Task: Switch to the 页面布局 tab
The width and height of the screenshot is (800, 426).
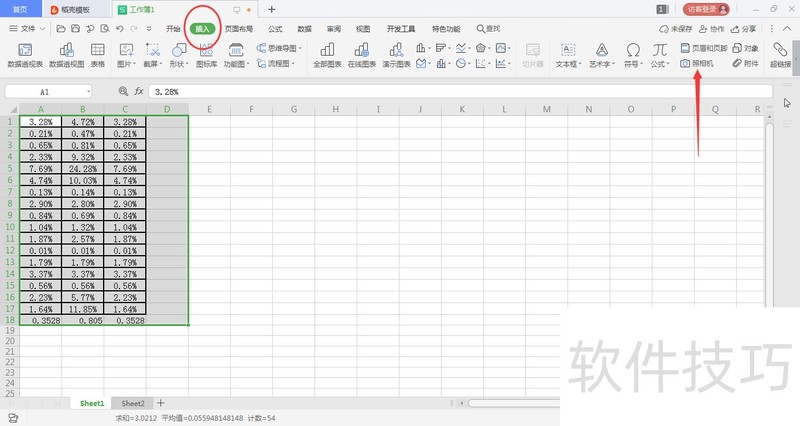Action: (239, 29)
